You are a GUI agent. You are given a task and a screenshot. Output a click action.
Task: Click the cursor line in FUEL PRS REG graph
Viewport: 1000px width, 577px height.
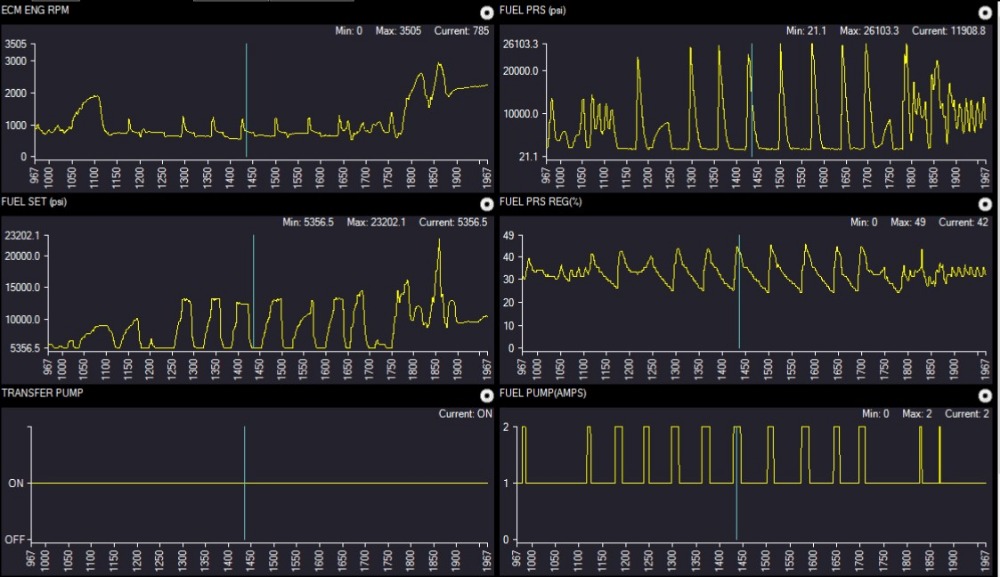tap(739, 291)
